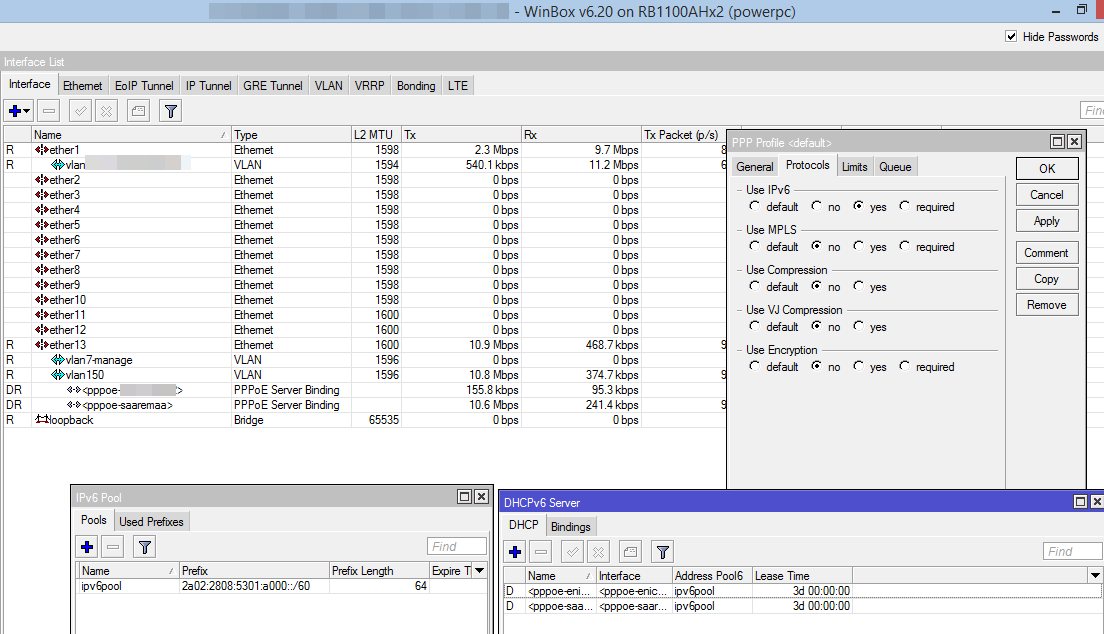Open the Limits tab in PPP Profile

point(855,167)
